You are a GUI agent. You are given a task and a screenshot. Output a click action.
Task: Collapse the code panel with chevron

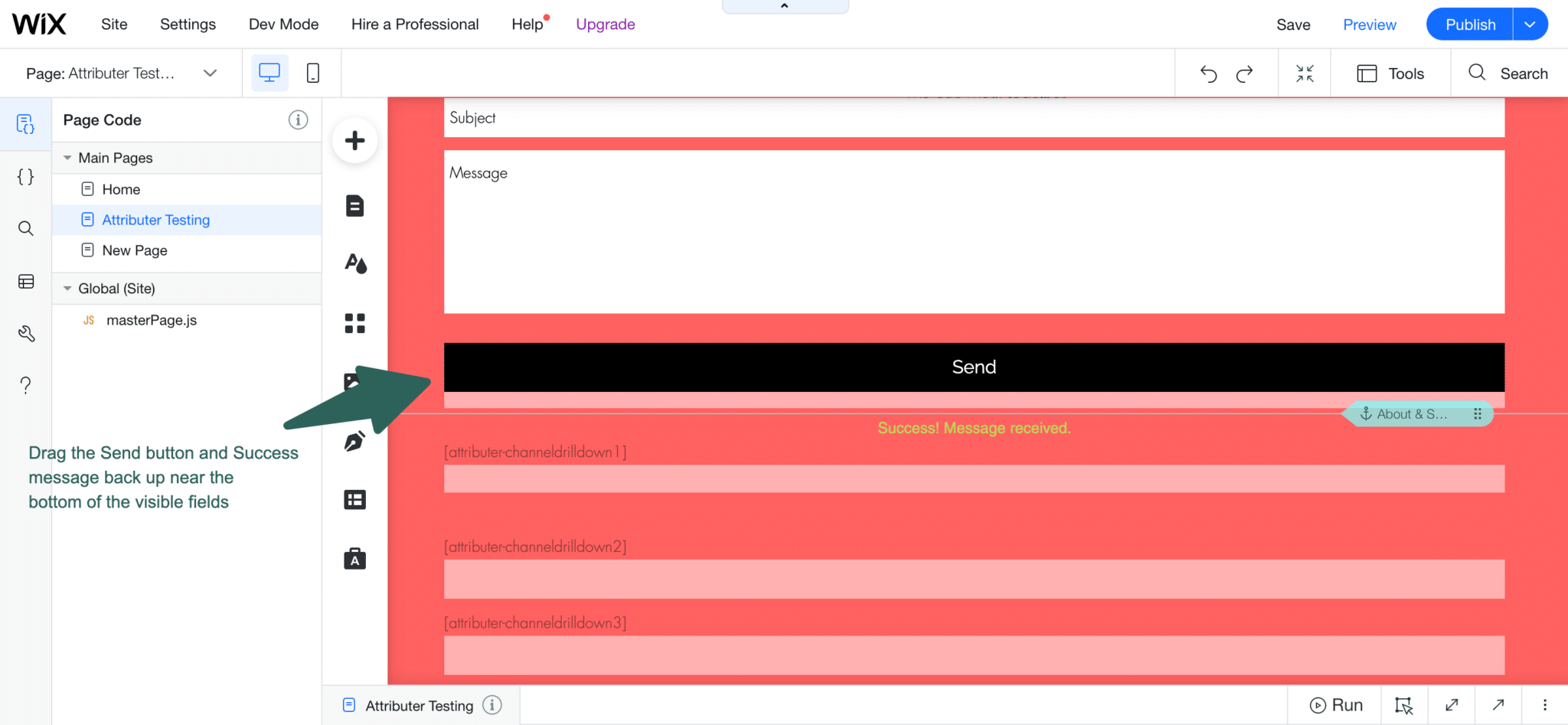click(x=784, y=5)
